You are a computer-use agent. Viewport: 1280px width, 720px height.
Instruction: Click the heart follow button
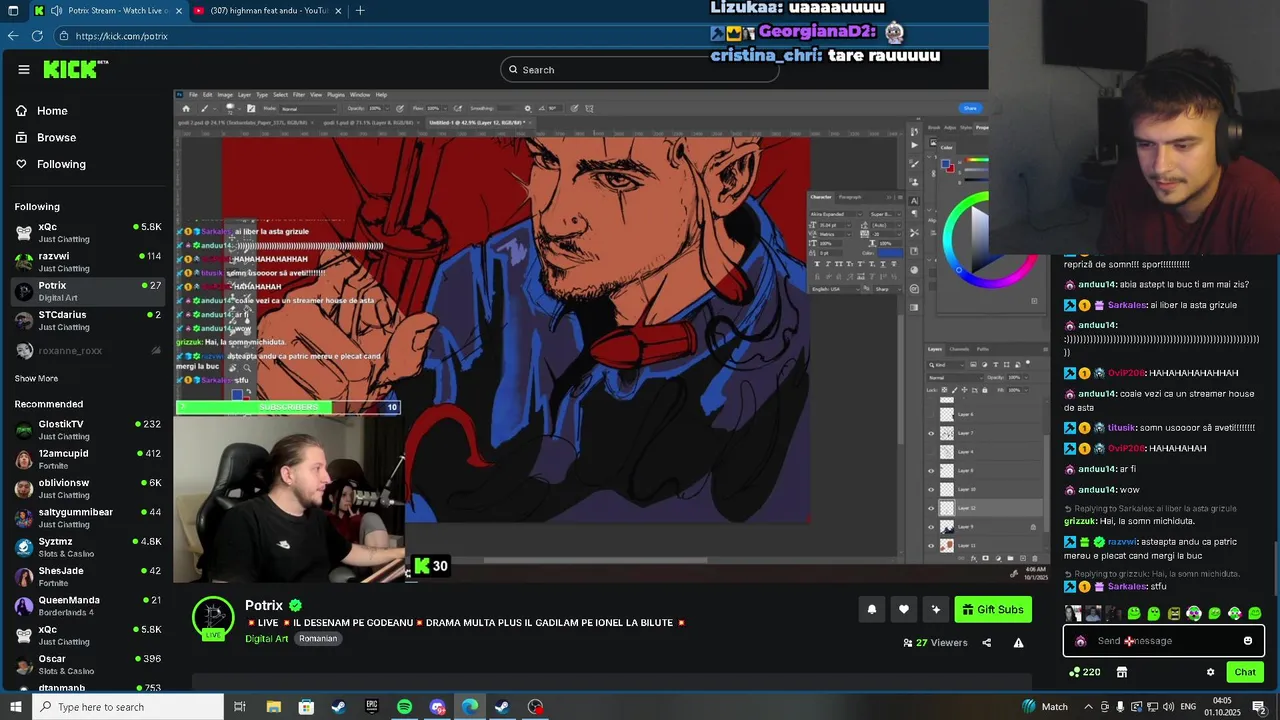(904, 609)
